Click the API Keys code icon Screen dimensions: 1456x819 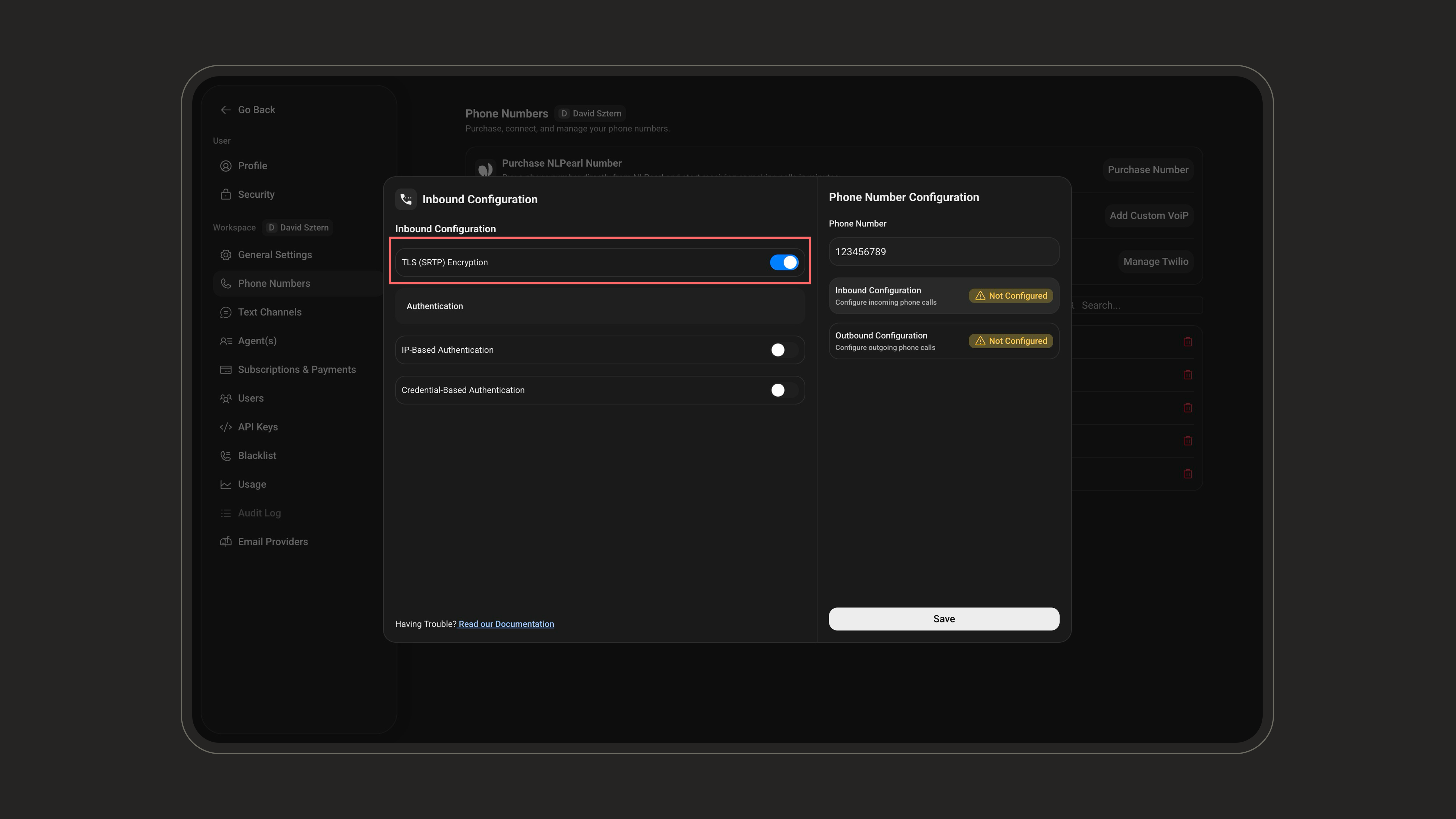click(x=226, y=427)
